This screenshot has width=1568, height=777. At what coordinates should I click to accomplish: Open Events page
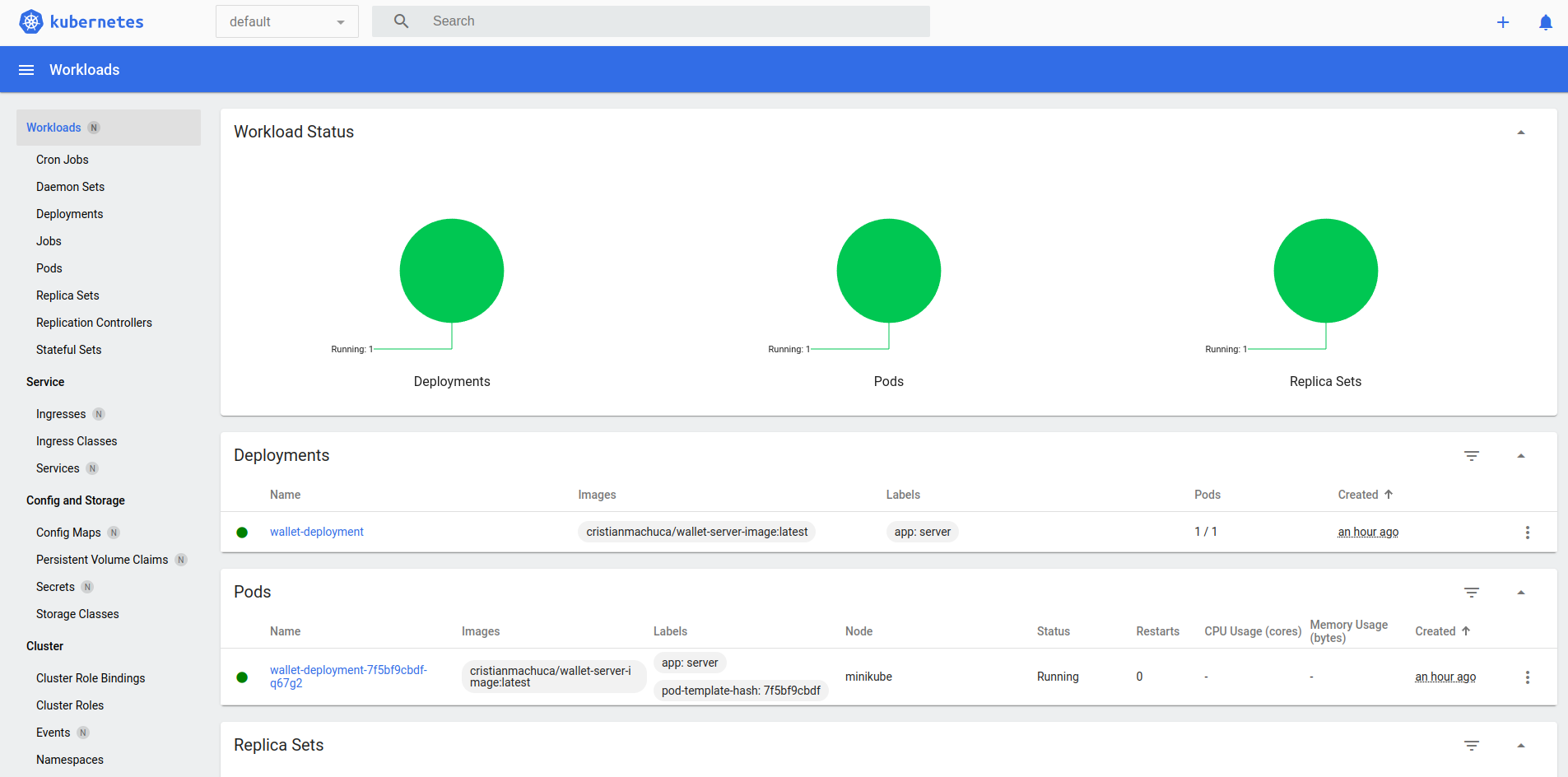tap(53, 733)
